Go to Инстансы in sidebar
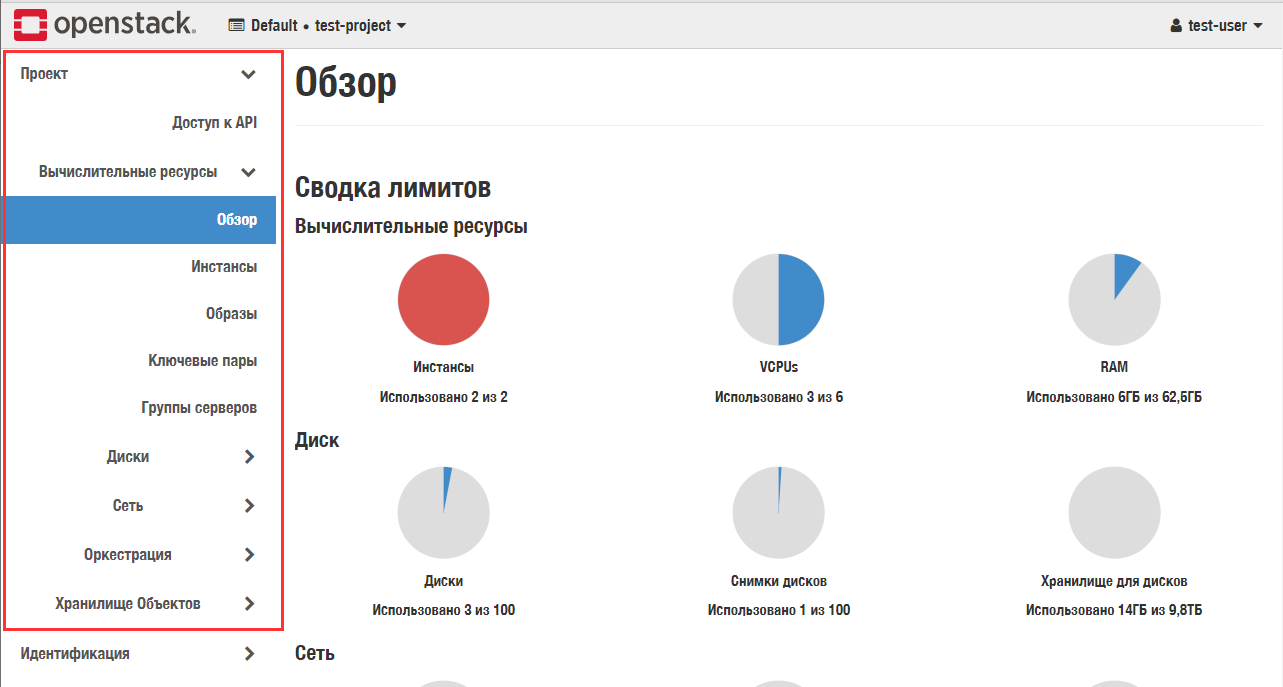The image size is (1283, 687). tap(224, 267)
